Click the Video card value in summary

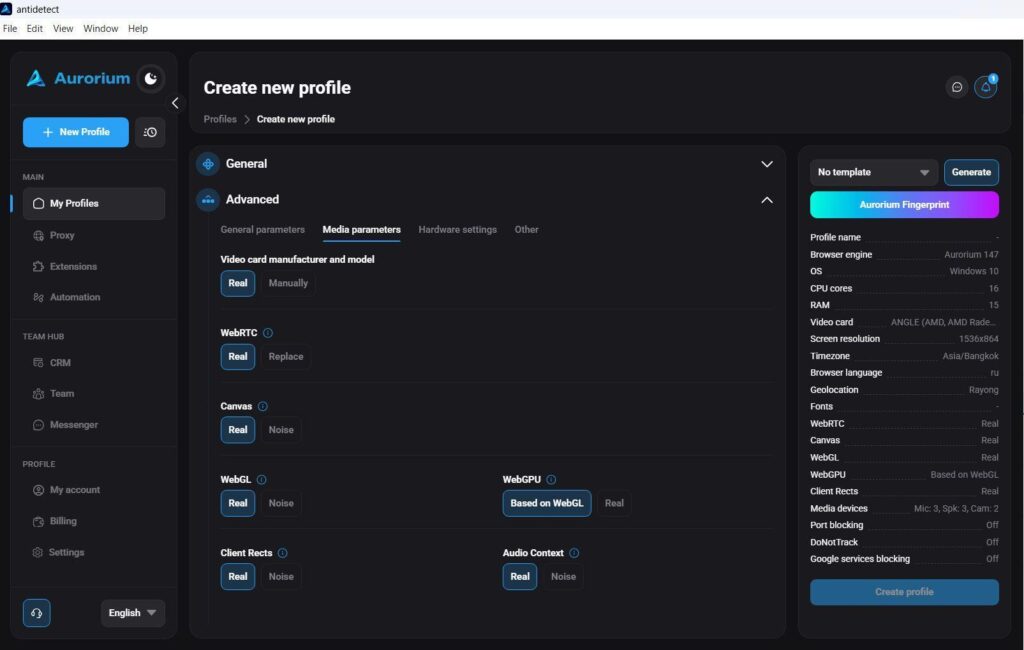944,322
